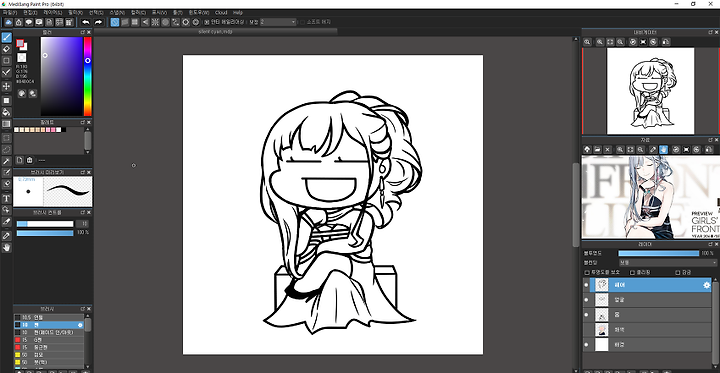Screen dimensions: 720x373
Task: Toggle the soft edge checkbox in top toolbar
Action: [302, 22]
